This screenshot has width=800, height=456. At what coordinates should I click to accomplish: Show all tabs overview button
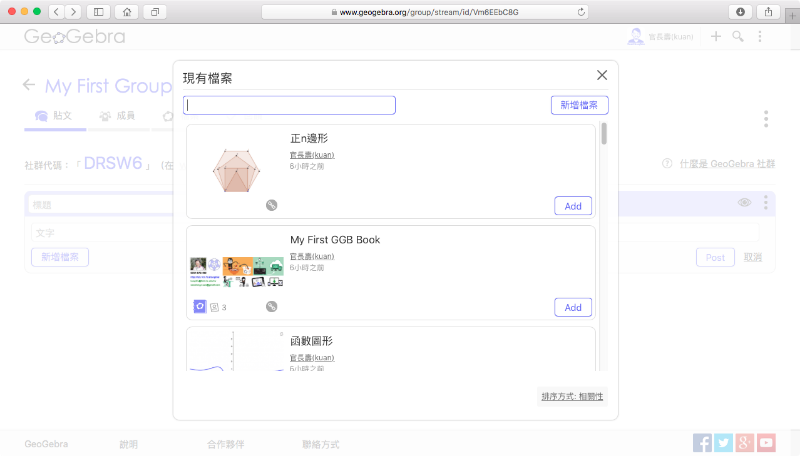click(155, 12)
